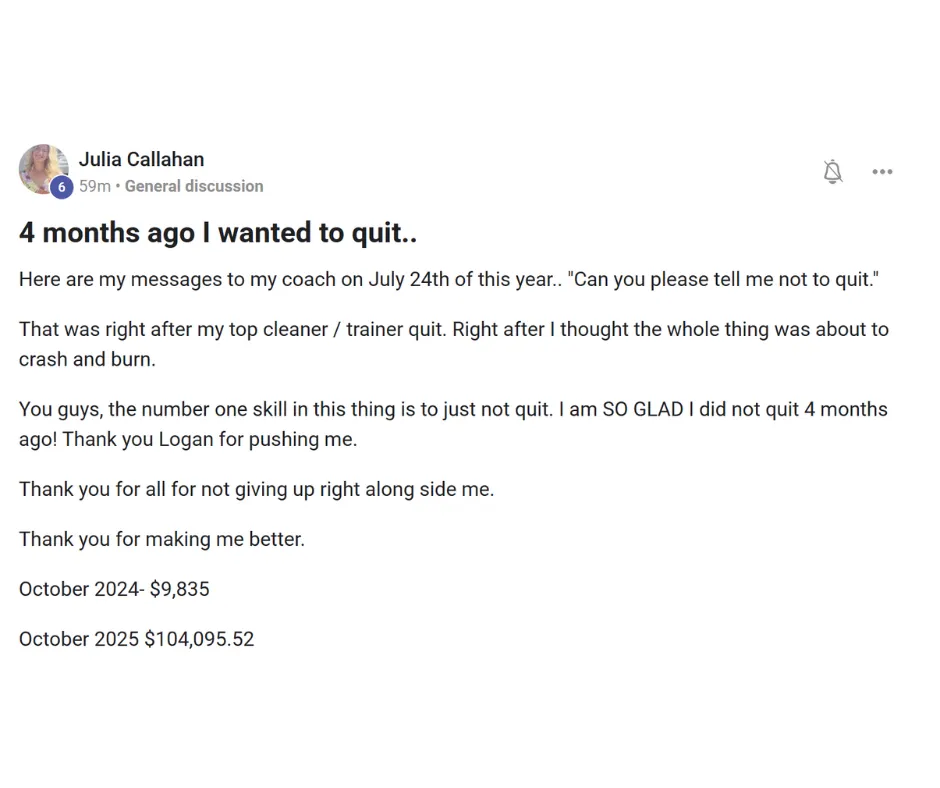Click the name Logan in the post
This screenshot has height=788, width=940.
[186, 439]
